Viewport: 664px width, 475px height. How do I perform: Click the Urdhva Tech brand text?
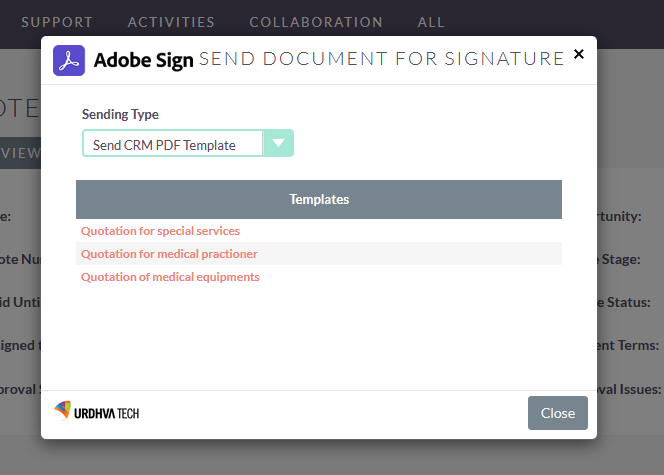click(x=106, y=413)
